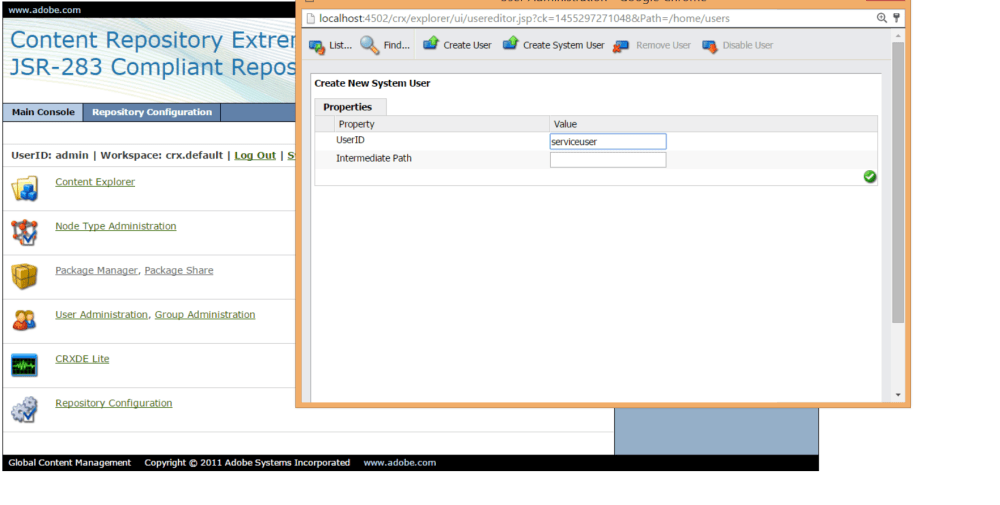The image size is (1000, 505).
Task: Focus the Intermediate Path input field
Action: [608, 159]
